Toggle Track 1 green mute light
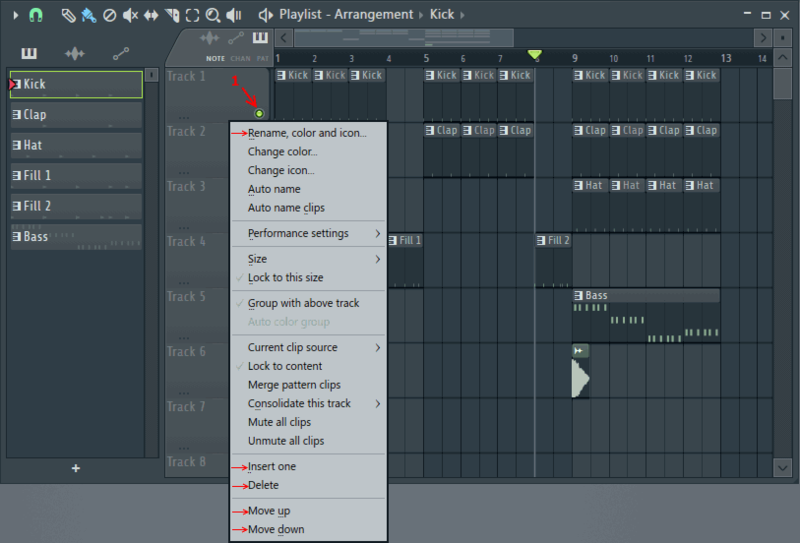This screenshot has height=543, width=800. [259, 113]
